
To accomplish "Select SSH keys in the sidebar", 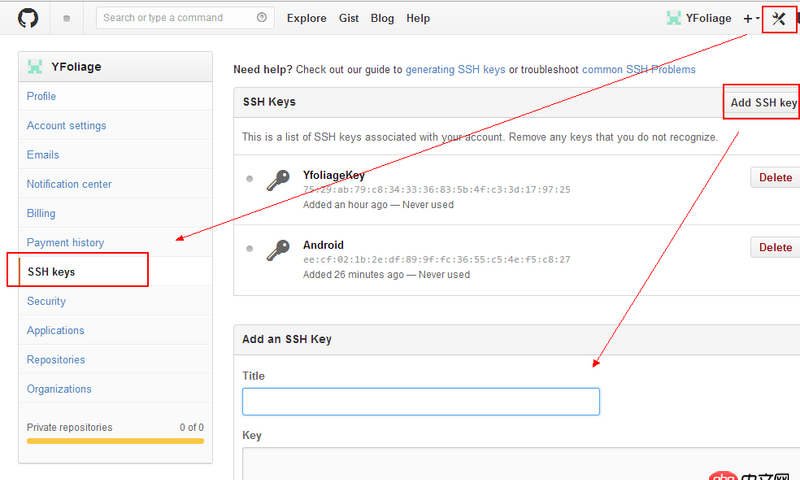I will (51, 272).
